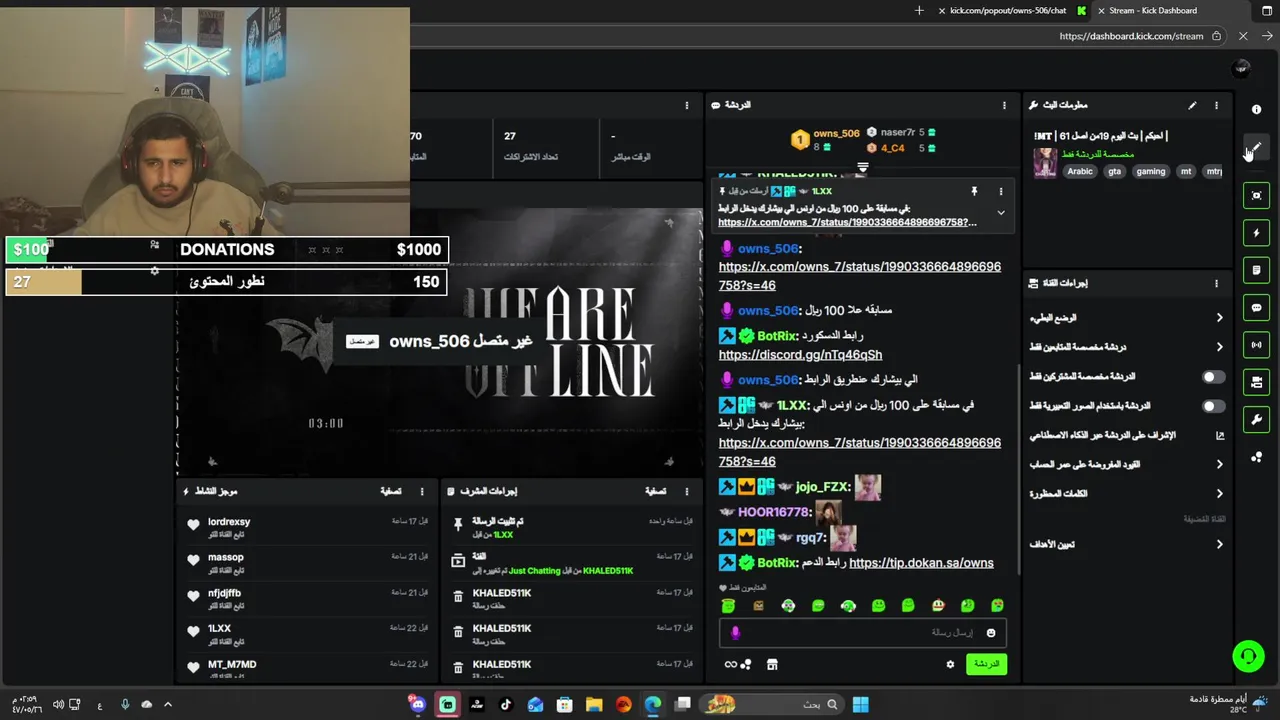Open TikTok from the taskbar
The width and height of the screenshot is (1280, 720).
tap(506, 704)
